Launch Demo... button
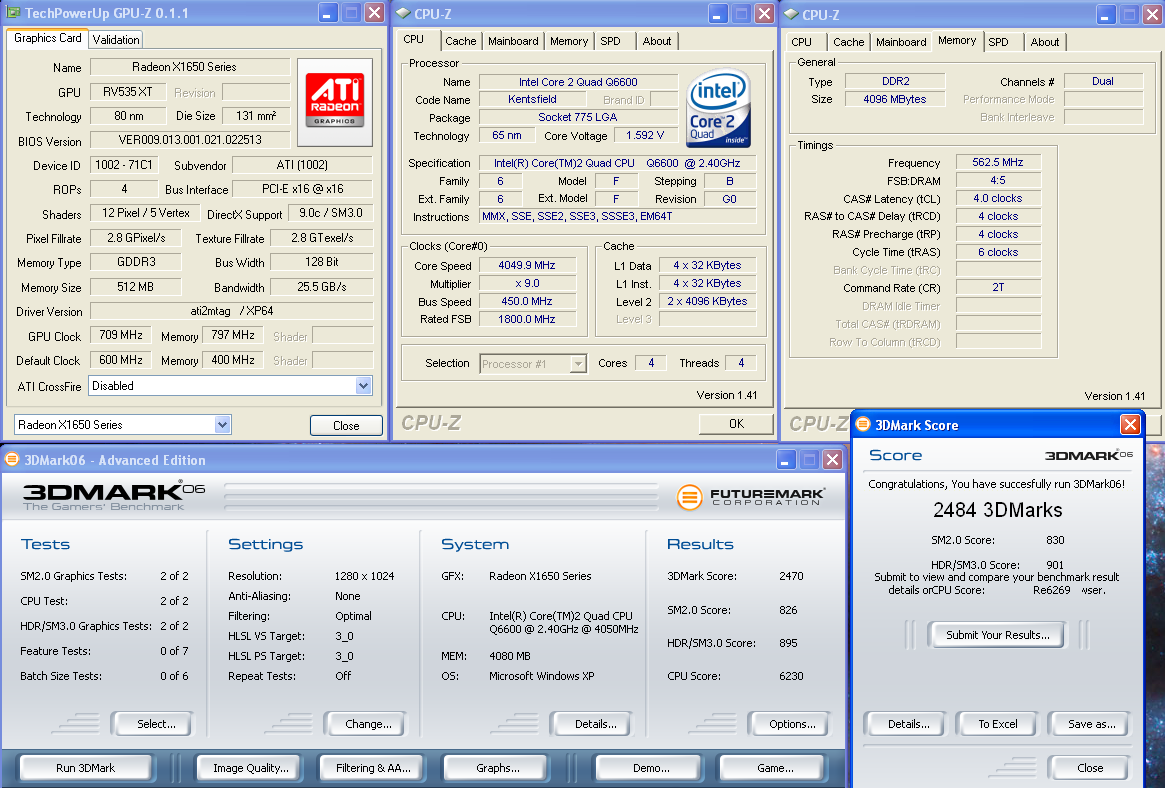This screenshot has width=1165, height=788. tap(649, 768)
